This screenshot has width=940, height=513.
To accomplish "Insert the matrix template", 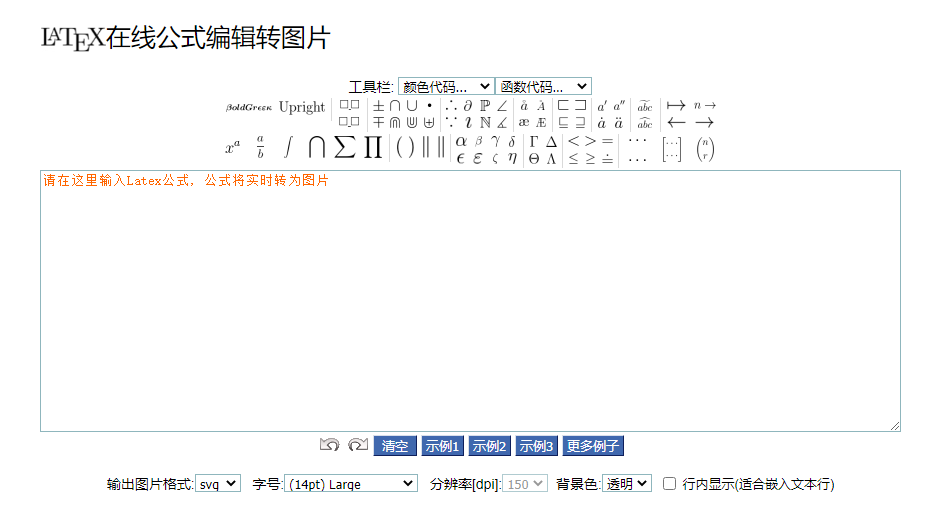I will pos(671,149).
